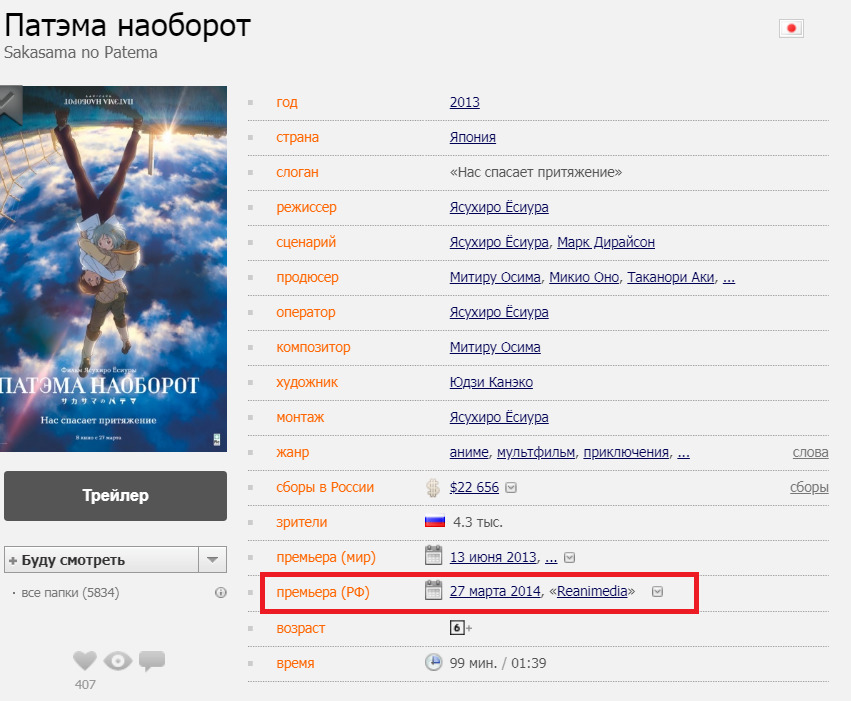Screen dimensions: 851x701
Task: Click the Russian flag viewers icon
Action: [435, 521]
